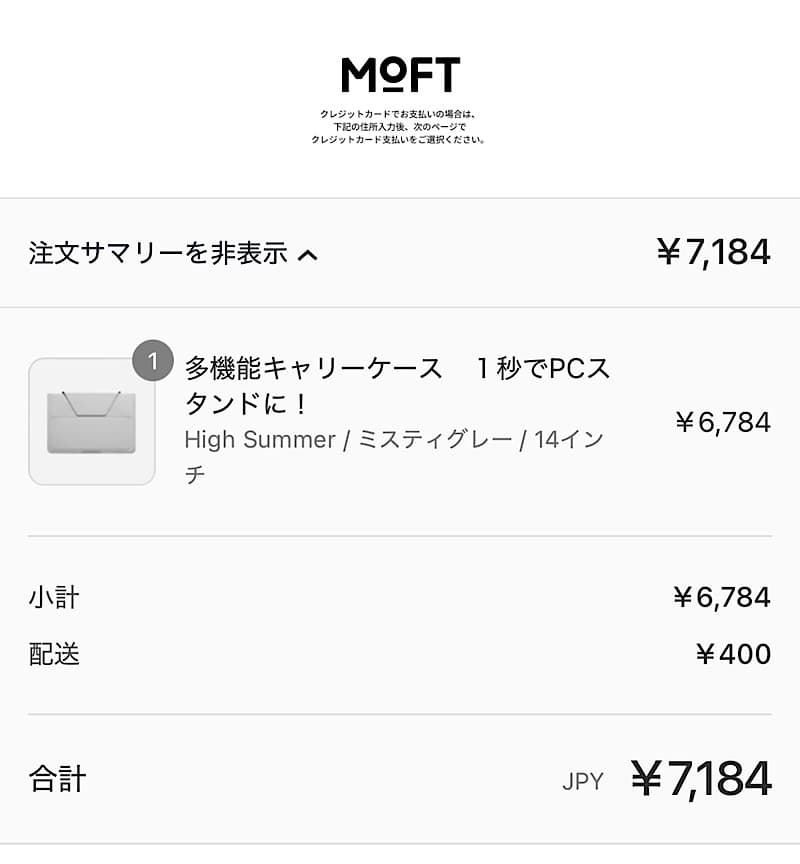The width and height of the screenshot is (800, 864).
Task: Click the header total ¥7,184
Action: tap(713, 252)
